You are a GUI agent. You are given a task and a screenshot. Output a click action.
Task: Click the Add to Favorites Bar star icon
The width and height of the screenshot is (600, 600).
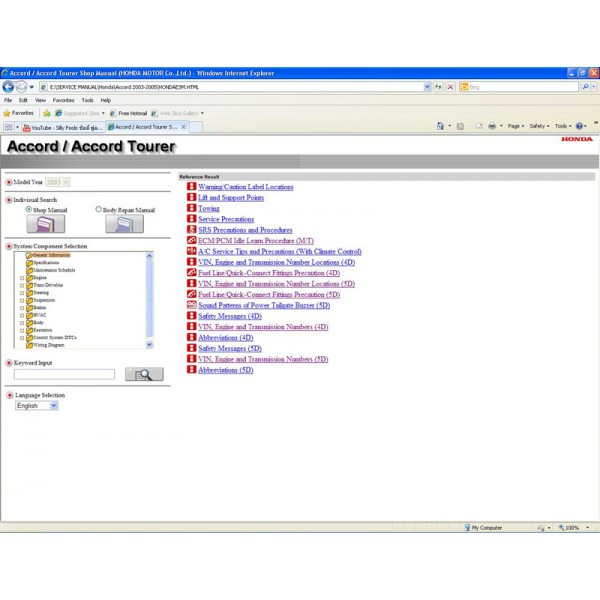(47, 113)
